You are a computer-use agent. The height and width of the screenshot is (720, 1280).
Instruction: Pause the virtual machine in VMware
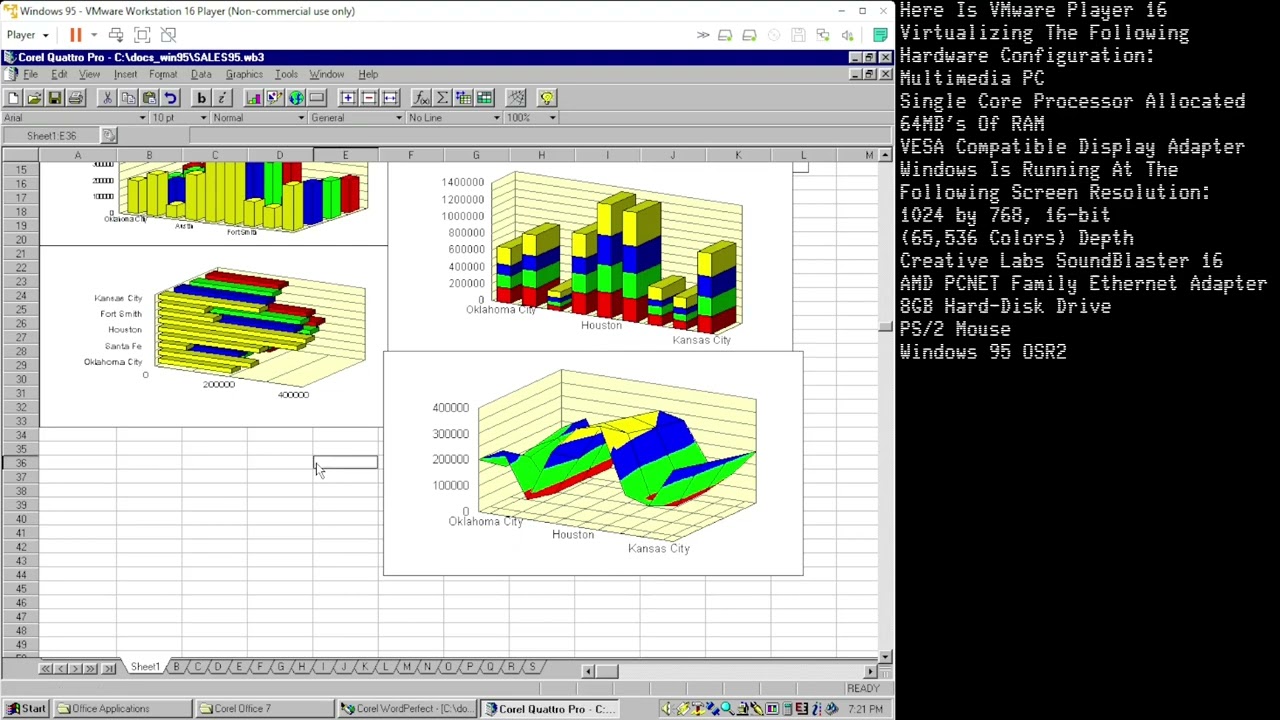click(x=75, y=36)
